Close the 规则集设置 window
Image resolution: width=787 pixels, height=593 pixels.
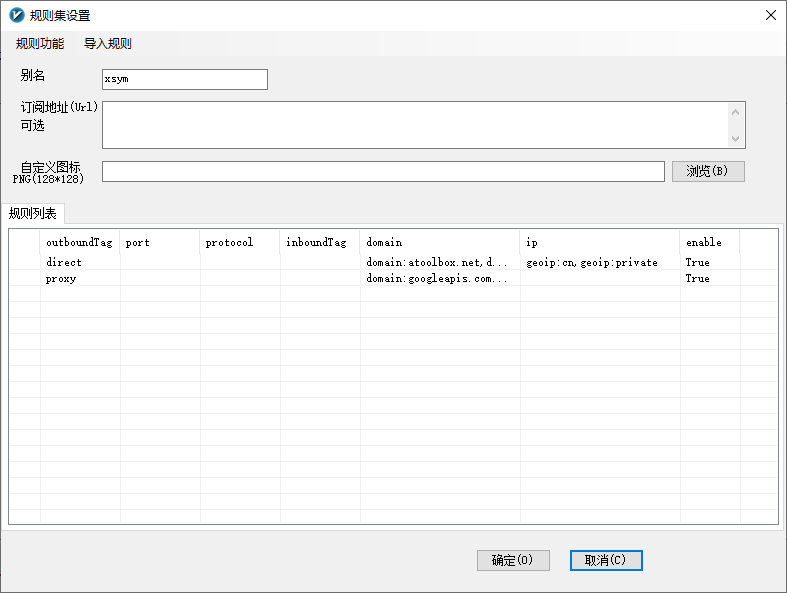[x=771, y=15]
